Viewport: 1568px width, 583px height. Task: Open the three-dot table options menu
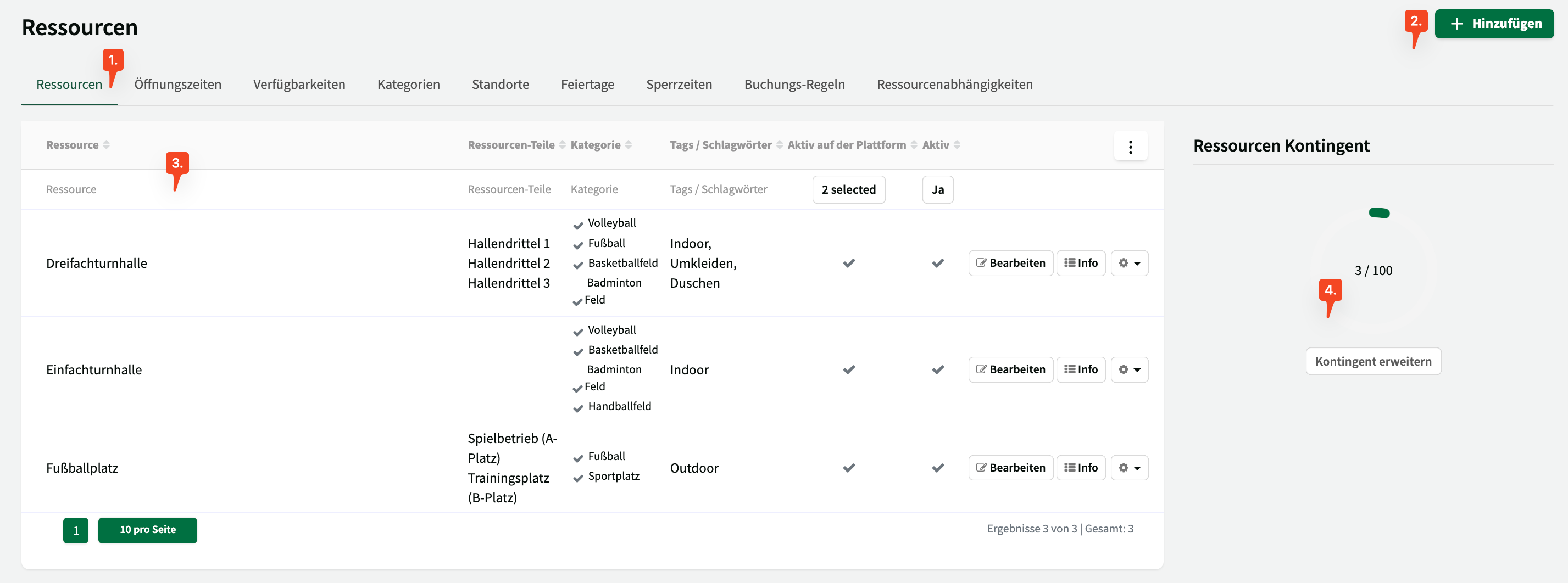click(1130, 147)
